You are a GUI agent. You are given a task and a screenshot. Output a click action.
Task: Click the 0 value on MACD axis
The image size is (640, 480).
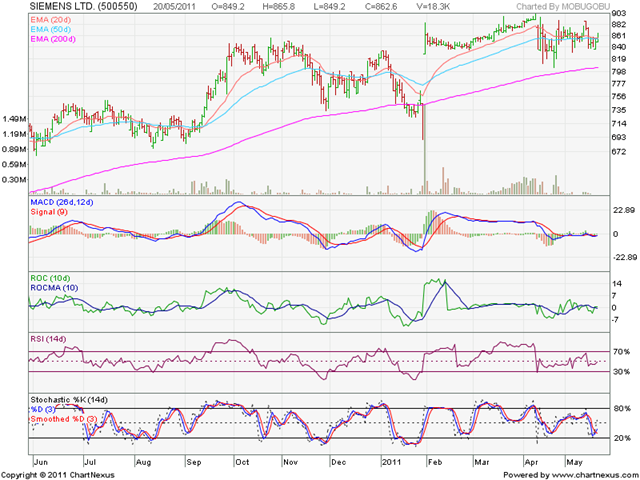[x=616, y=234]
